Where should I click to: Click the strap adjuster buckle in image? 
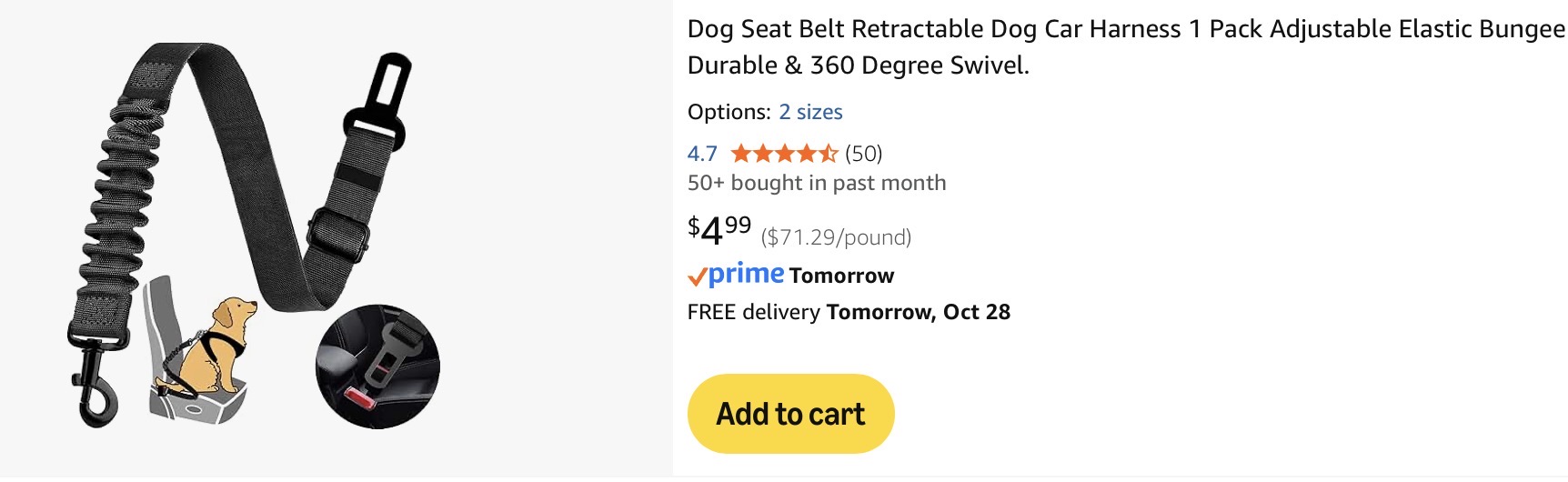coord(337,234)
